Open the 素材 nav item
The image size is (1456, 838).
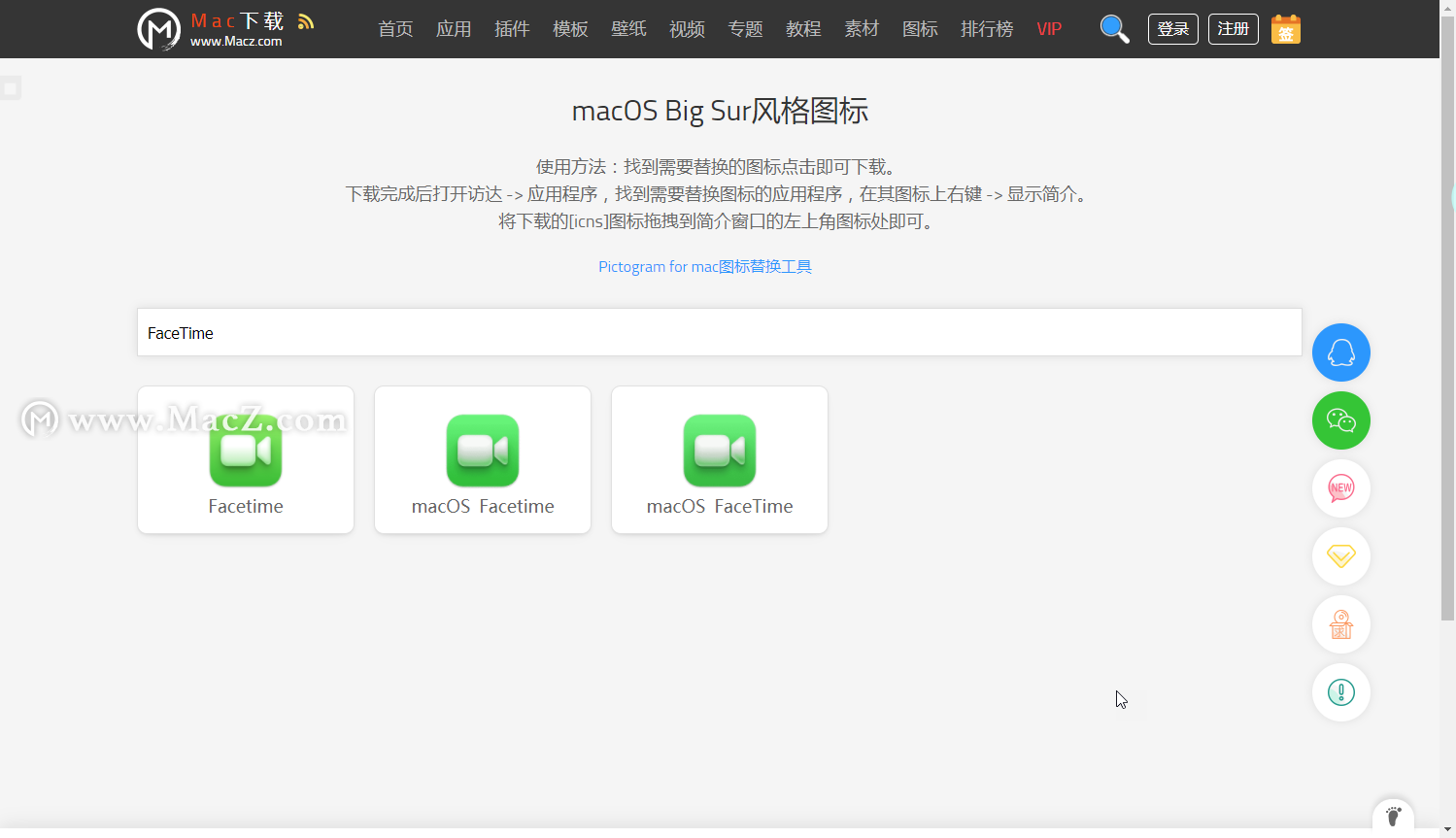coord(862,29)
